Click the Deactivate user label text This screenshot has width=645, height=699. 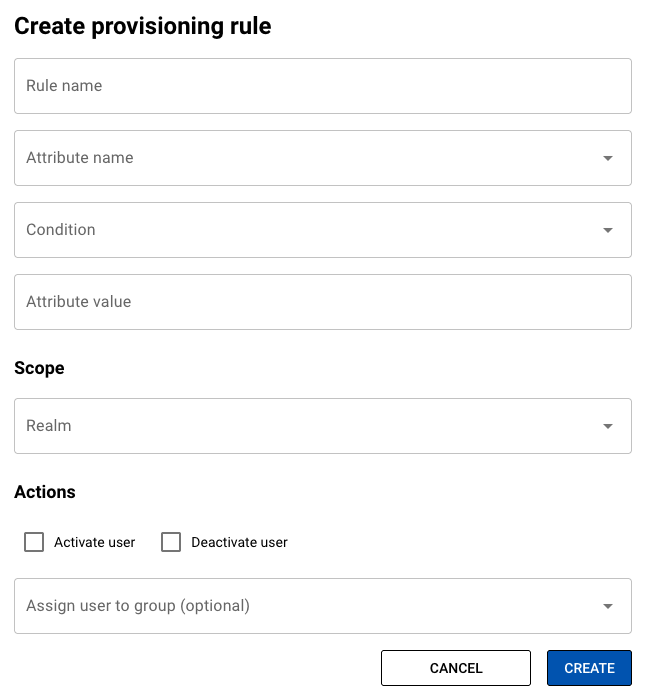pos(239,543)
